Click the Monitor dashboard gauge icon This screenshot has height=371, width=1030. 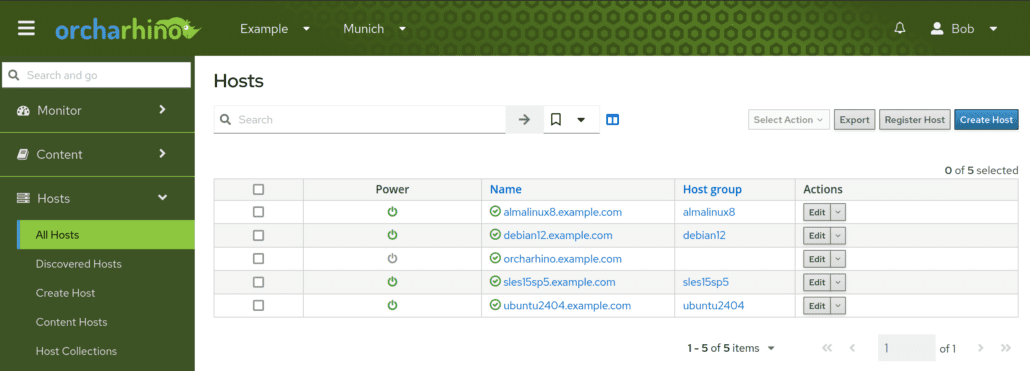point(23,110)
